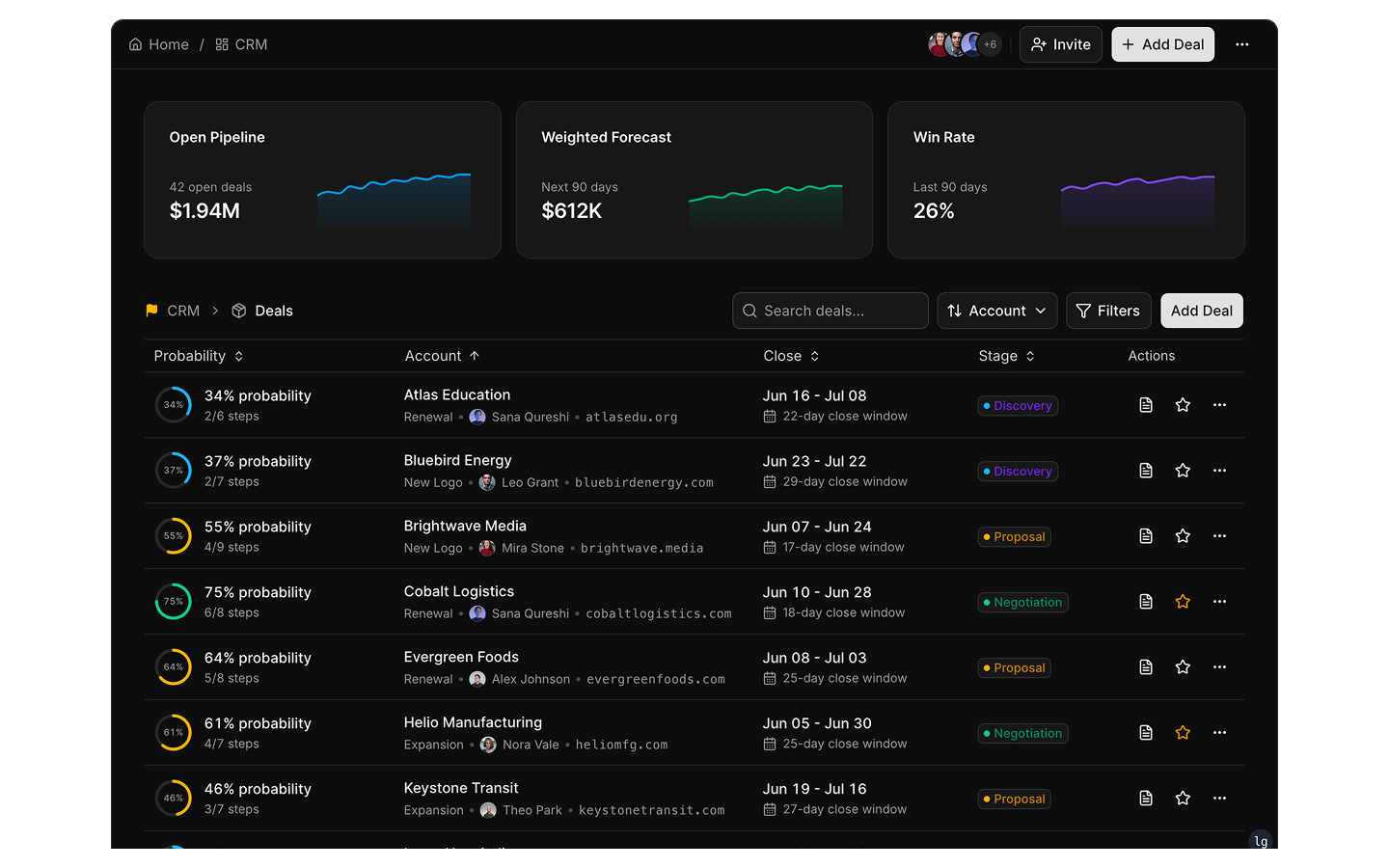
Task: Open the Atlas Education account name
Action: pyautogui.click(x=457, y=394)
